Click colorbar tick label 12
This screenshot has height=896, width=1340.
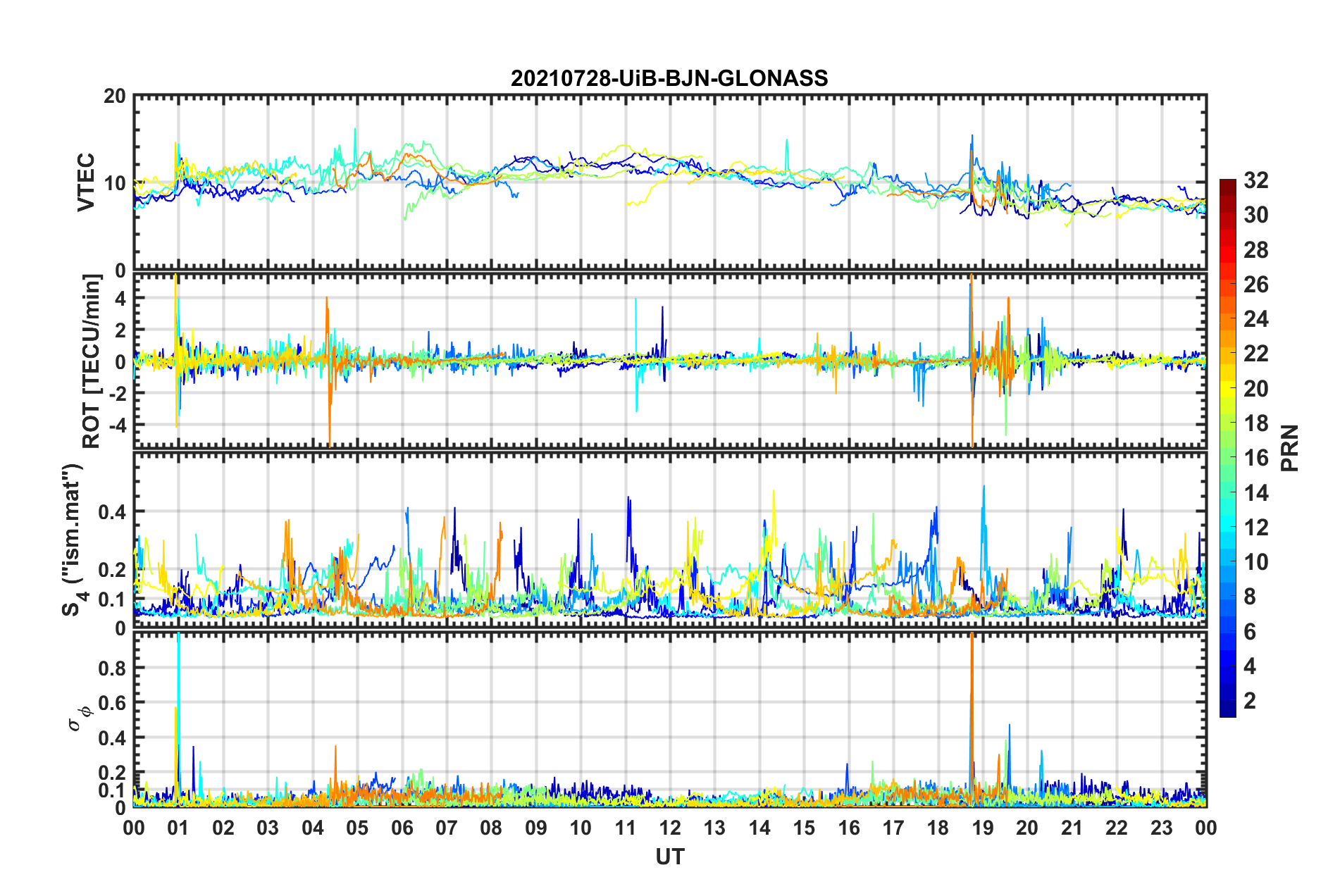(x=1256, y=528)
